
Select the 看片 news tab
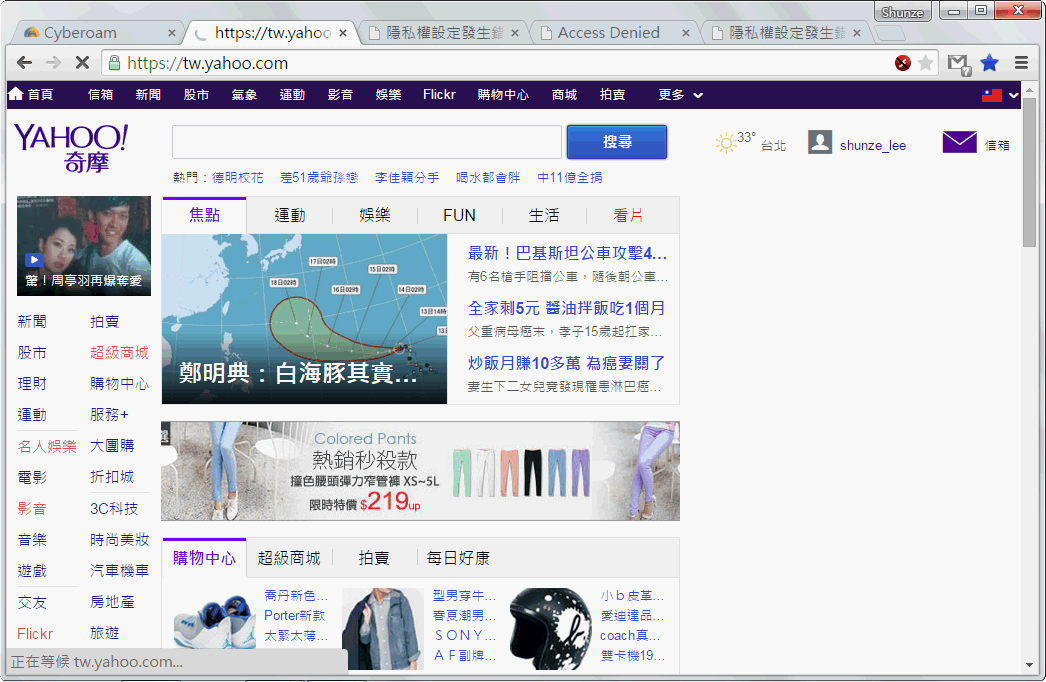(x=628, y=215)
